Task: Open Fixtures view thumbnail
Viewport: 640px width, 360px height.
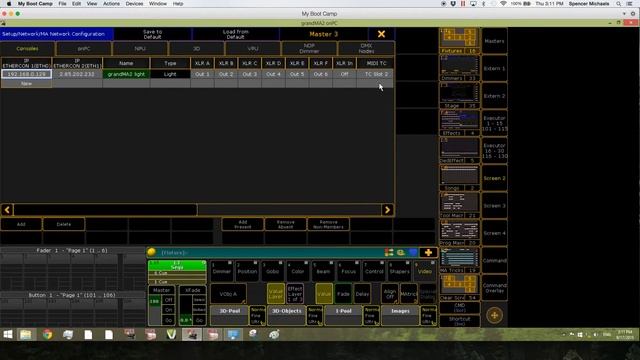Action: point(459,41)
